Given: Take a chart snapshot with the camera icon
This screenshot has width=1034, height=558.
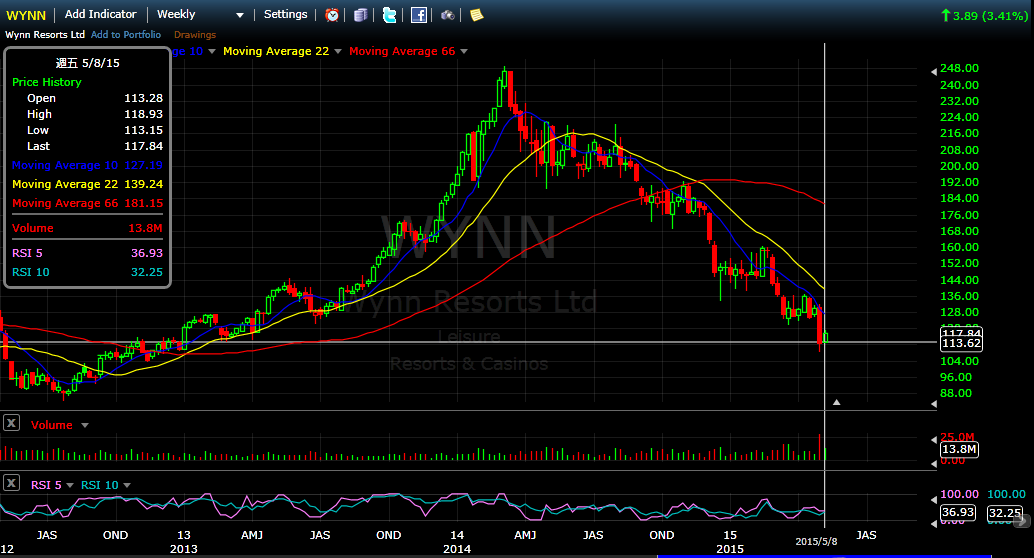Looking at the screenshot, I should tap(448, 15).
